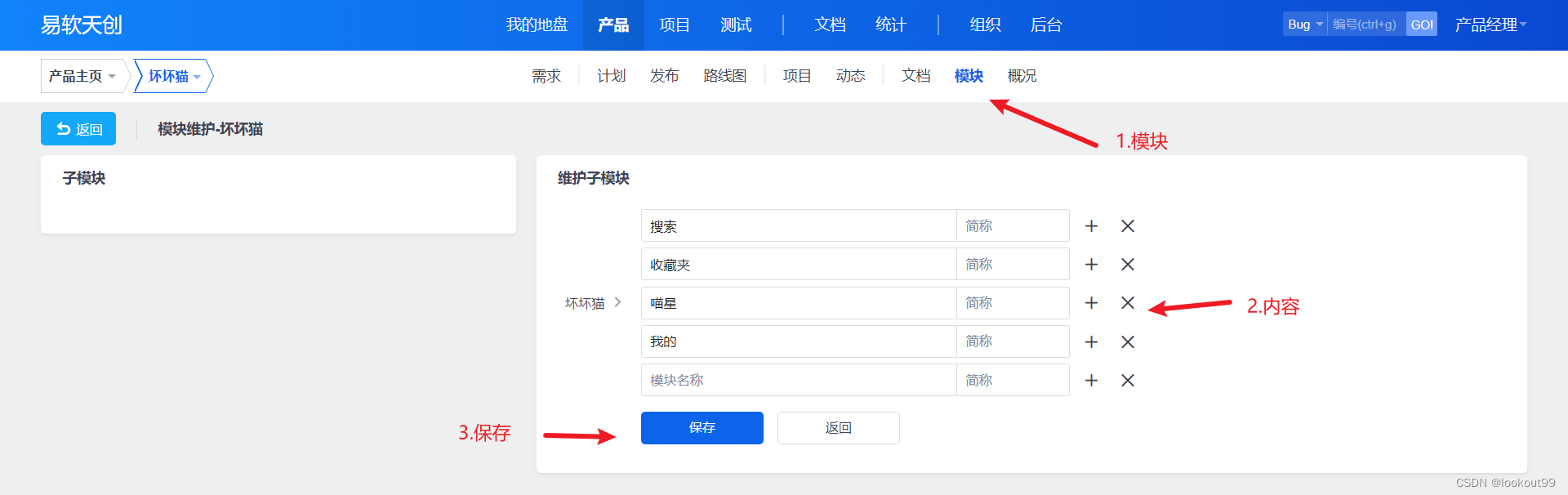
Task: Open 统计 in the top navigation
Action: tap(891, 25)
